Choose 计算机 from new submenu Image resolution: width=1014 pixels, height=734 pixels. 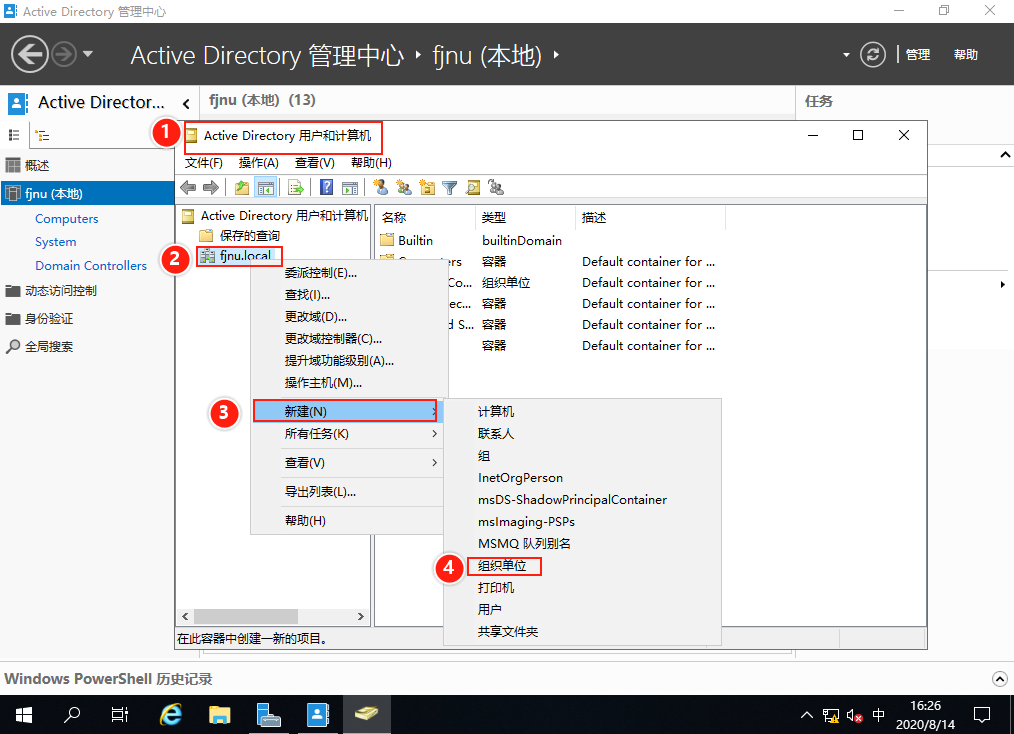pos(496,412)
